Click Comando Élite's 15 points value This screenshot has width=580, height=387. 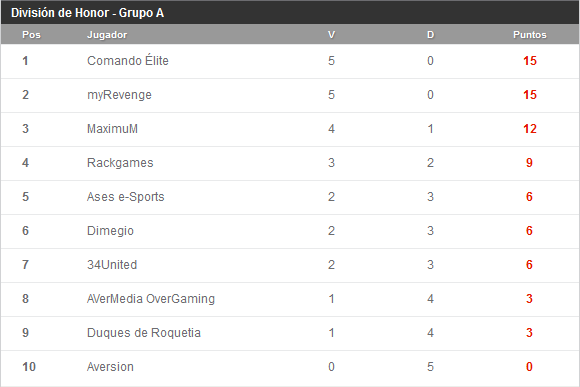pyautogui.click(x=530, y=61)
